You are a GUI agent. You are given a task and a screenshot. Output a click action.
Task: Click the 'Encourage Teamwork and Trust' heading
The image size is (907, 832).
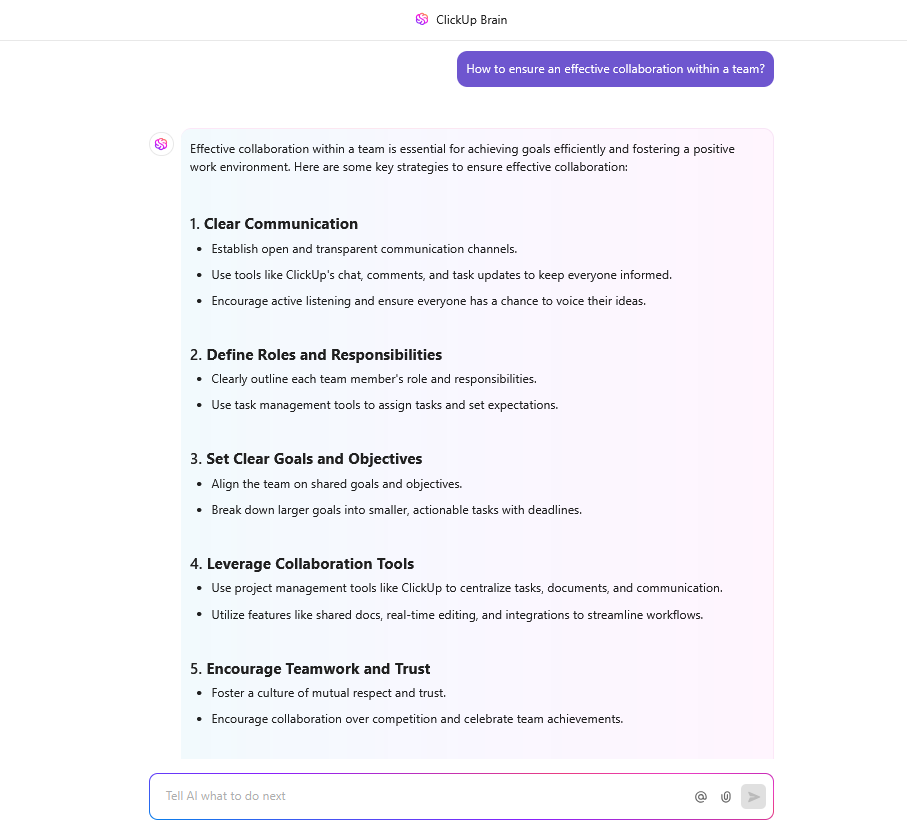tap(318, 669)
